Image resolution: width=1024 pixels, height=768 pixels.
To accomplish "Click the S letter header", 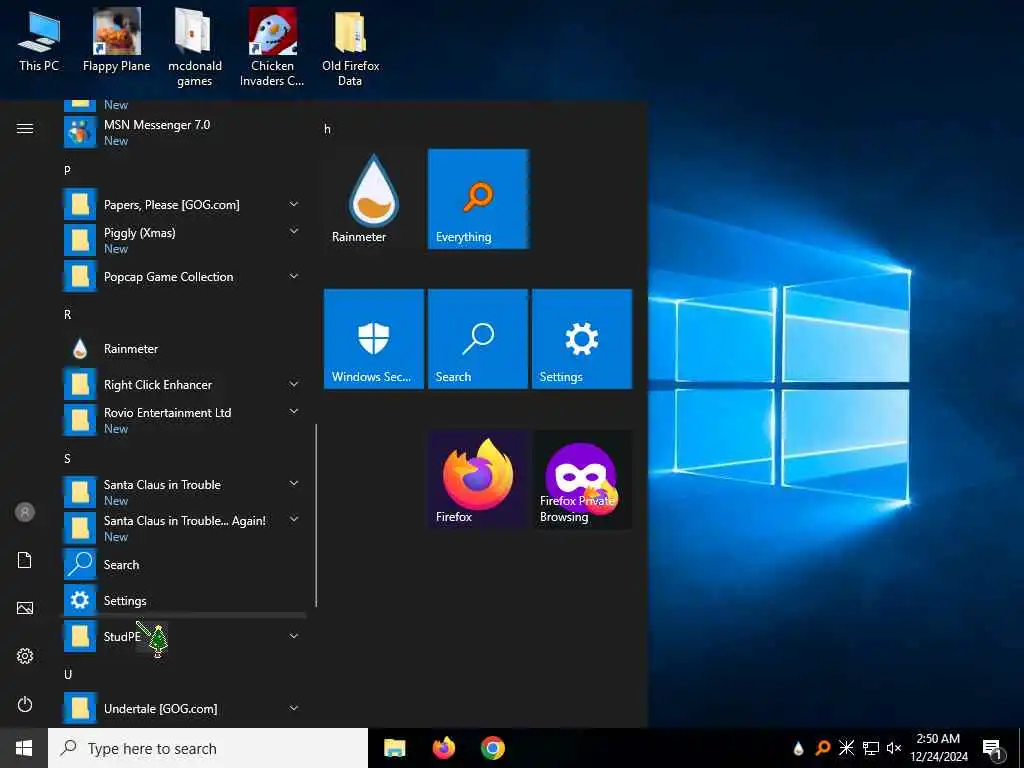I will point(67,459).
